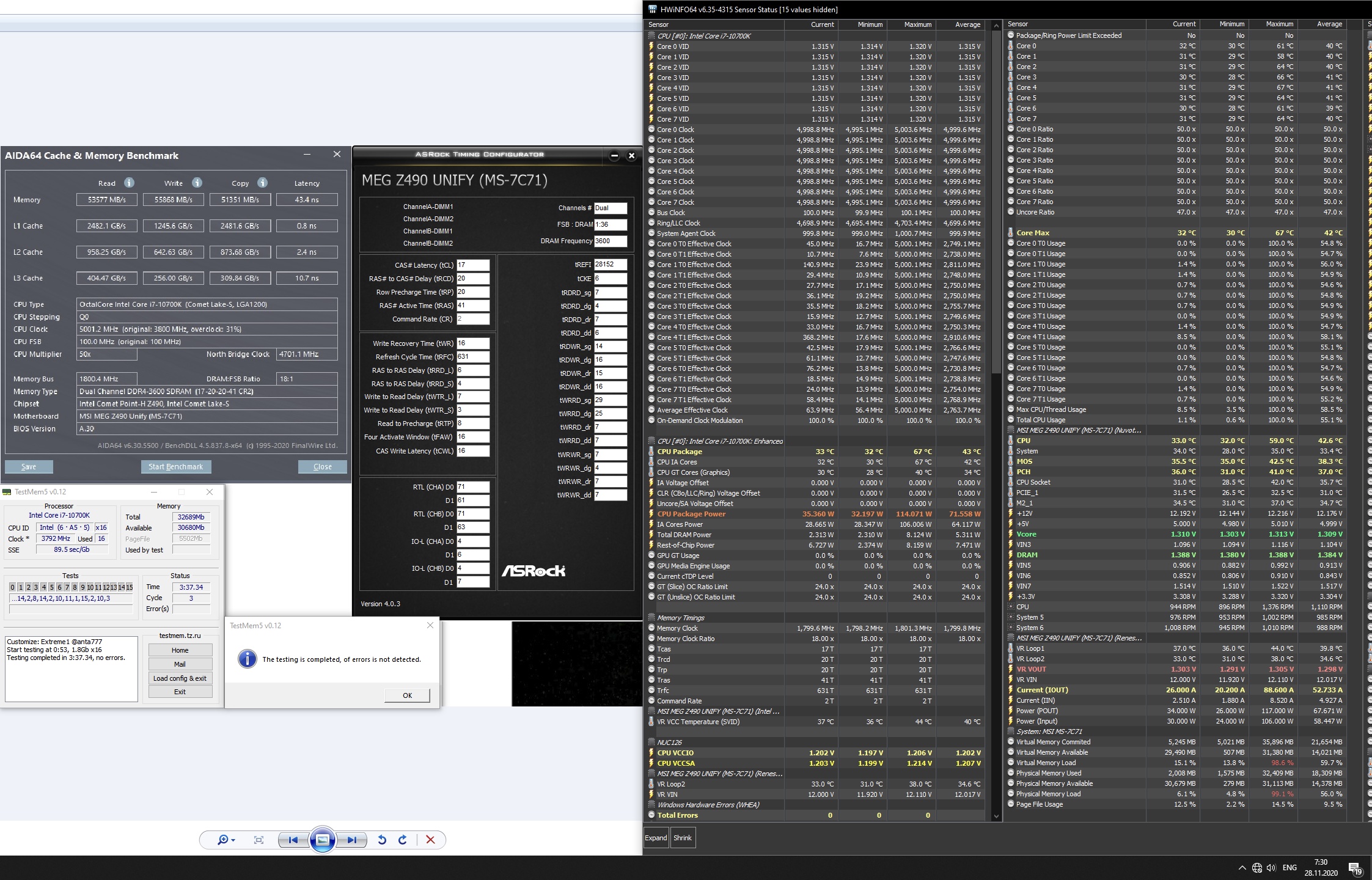The width and height of the screenshot is (1372, 880).
Task: Start the slideshow with center button
Action: [323, 840]
